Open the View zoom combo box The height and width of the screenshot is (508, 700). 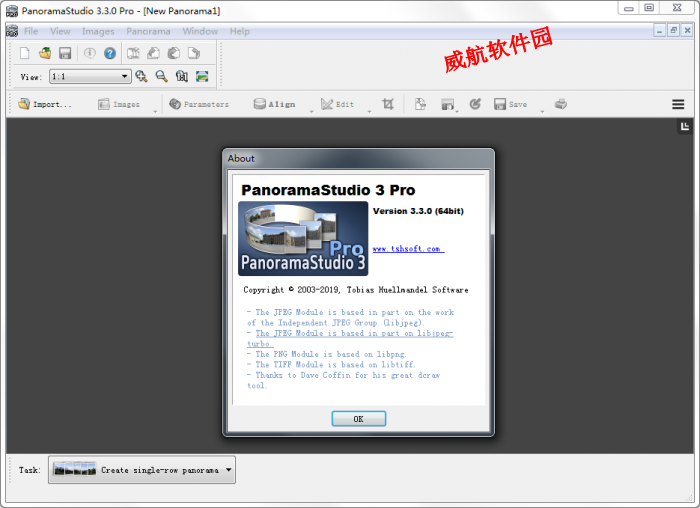tap(90, 76)
